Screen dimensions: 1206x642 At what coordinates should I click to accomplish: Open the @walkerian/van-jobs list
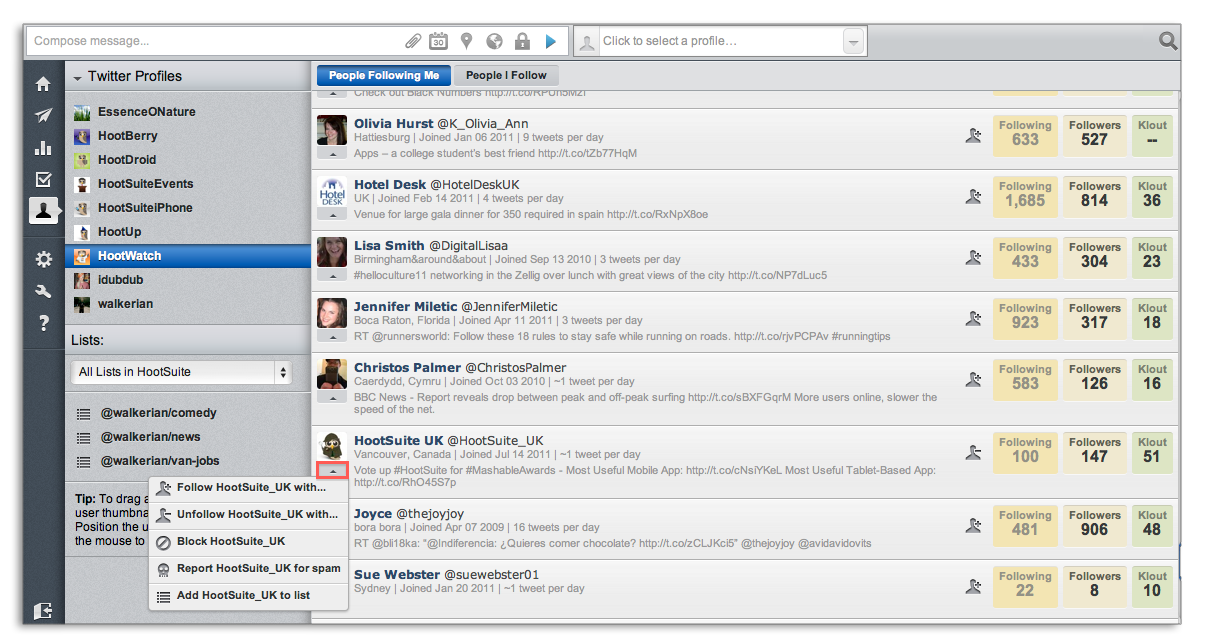tap(160, 461)
